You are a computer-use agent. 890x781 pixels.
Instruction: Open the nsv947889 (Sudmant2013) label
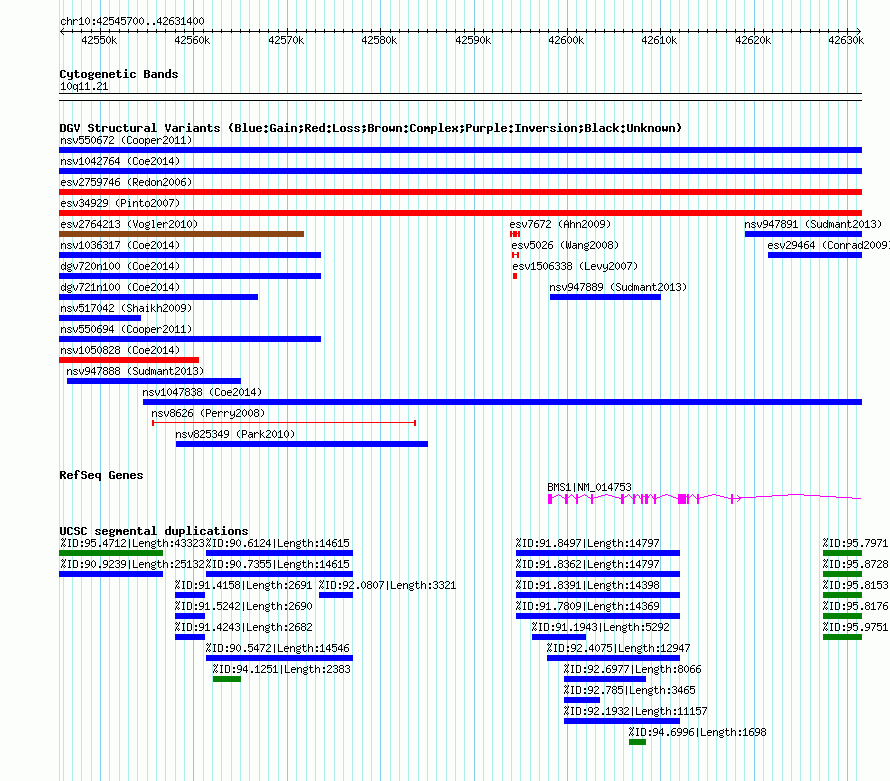(x=618, y=287)
